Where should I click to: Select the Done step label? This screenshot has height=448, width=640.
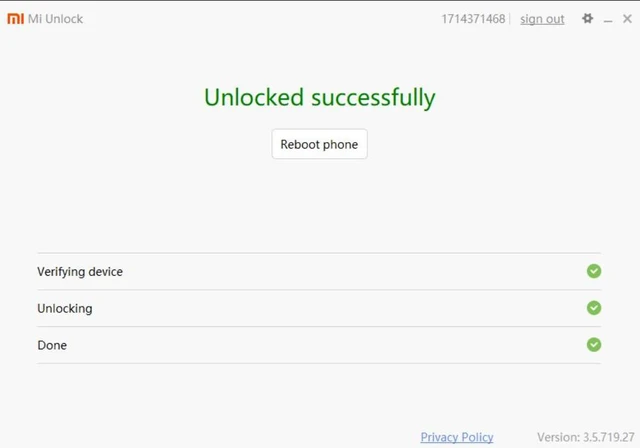pyautogui.click(x=52, y=346)
